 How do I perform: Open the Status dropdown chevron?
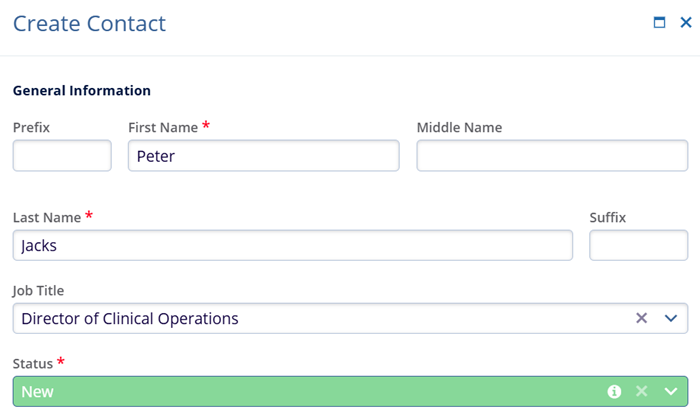pos(670,391)
